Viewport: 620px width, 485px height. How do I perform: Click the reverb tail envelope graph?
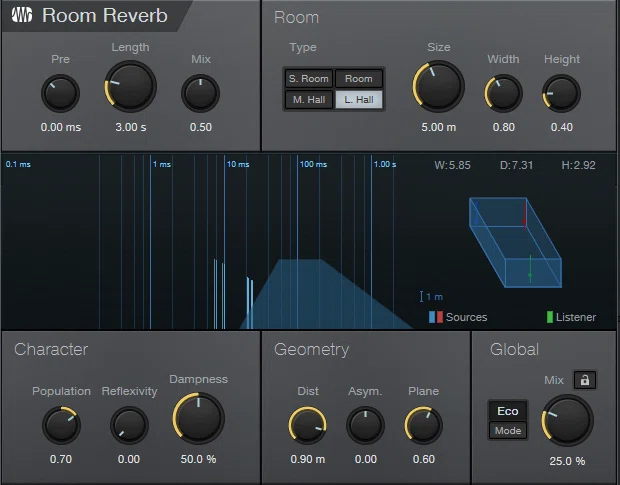pyautogui.click(x=326, y=294)
